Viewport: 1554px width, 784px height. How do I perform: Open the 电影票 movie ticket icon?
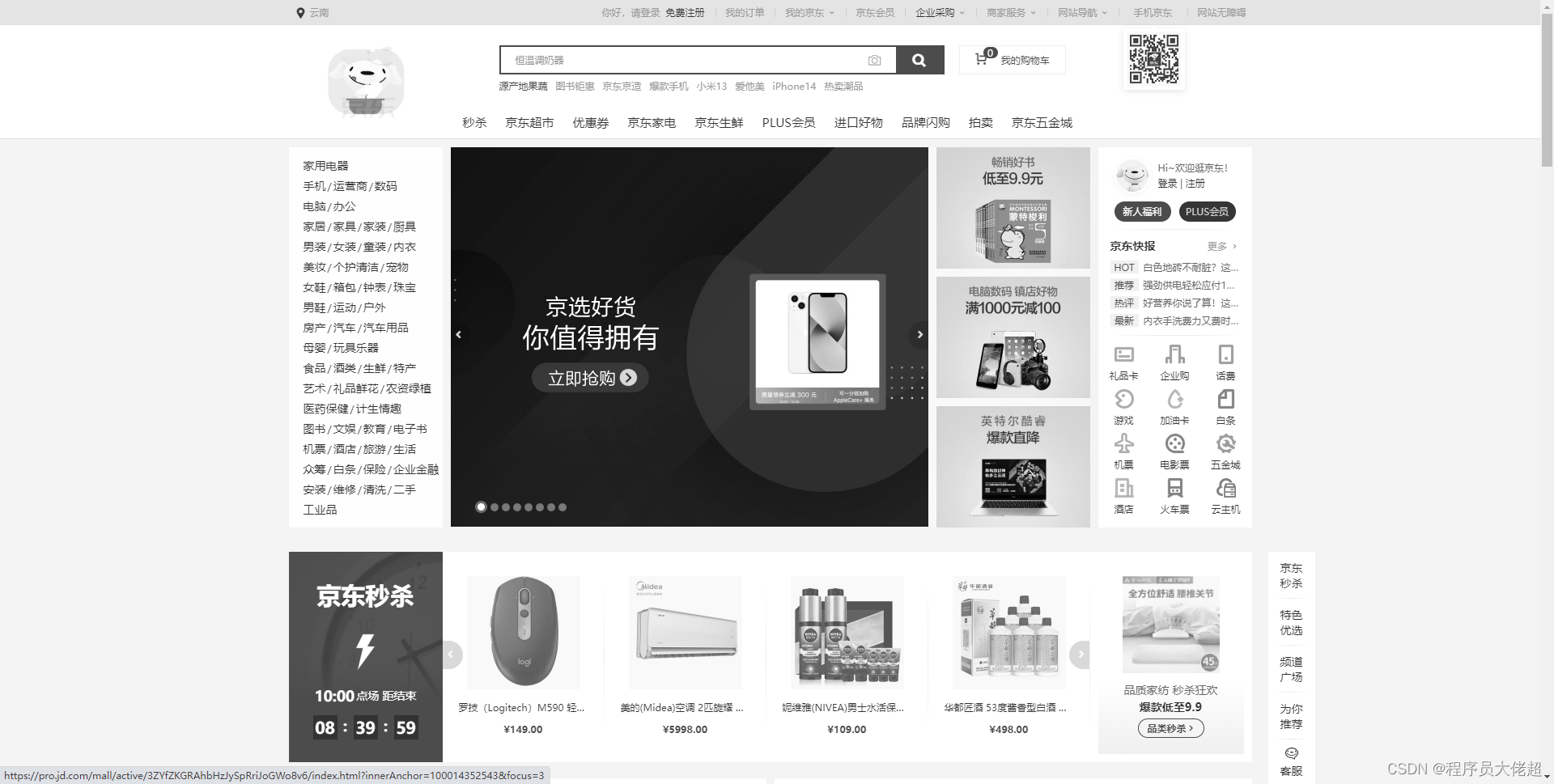coord(1174,443)
